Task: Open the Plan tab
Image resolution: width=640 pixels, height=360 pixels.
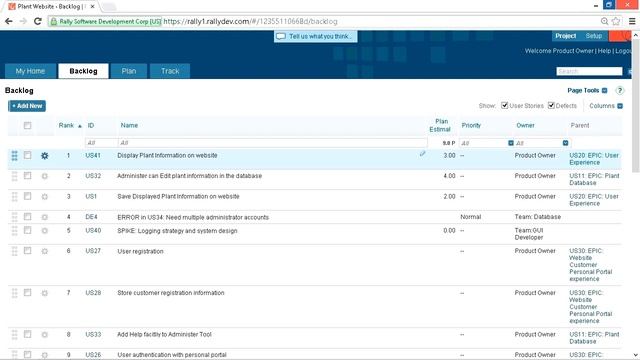Action: (x=129, y=71)
